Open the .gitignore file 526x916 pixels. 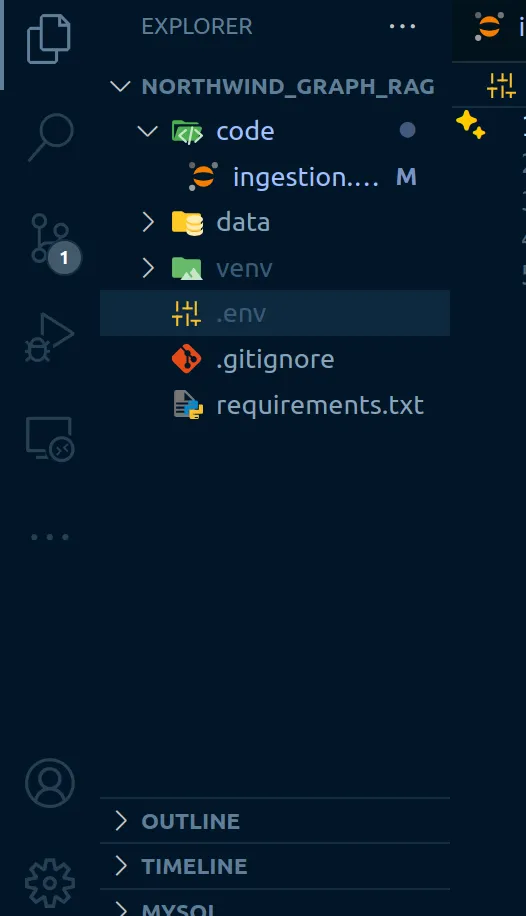click(275, 359)
